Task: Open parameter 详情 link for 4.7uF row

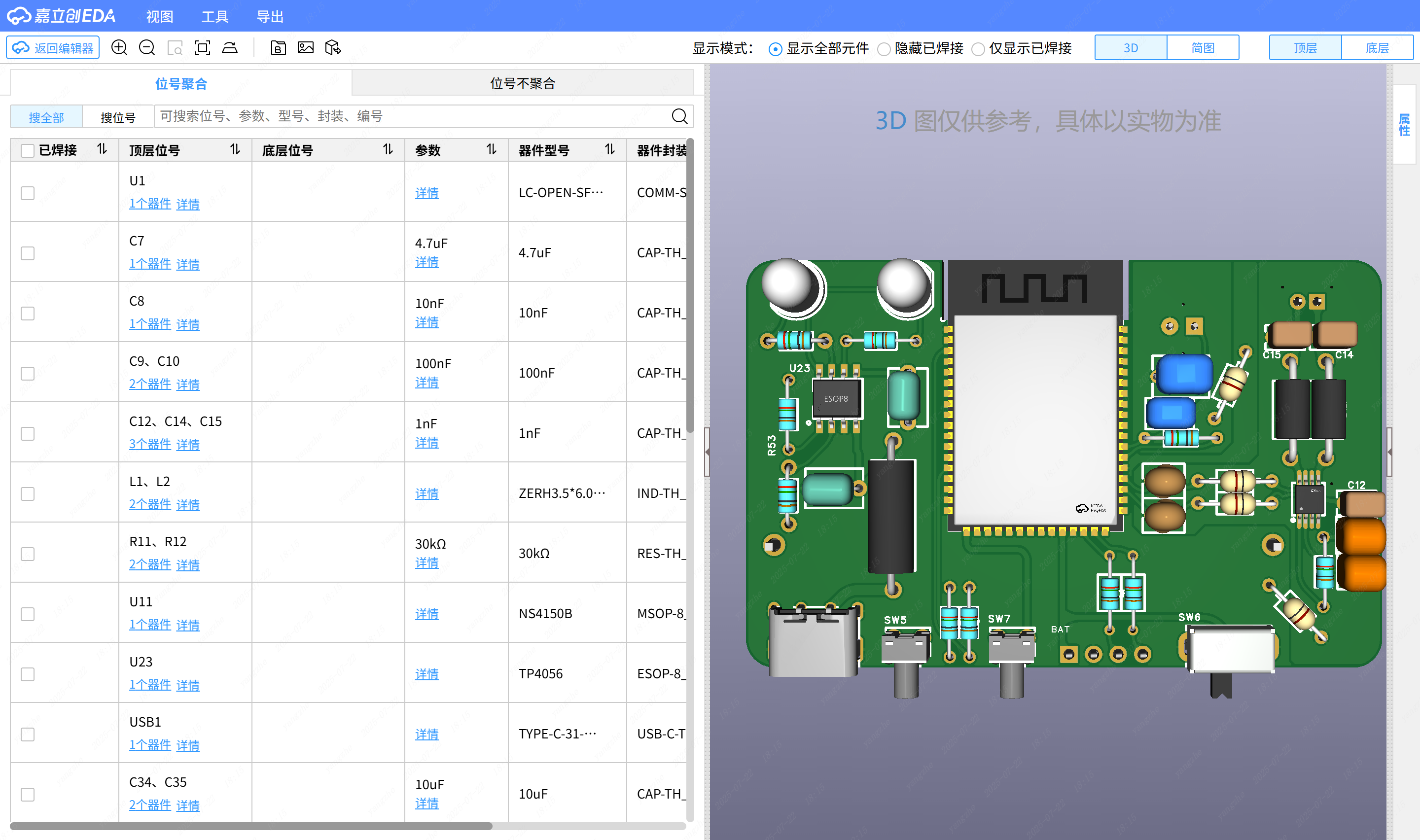Action: 426,262
